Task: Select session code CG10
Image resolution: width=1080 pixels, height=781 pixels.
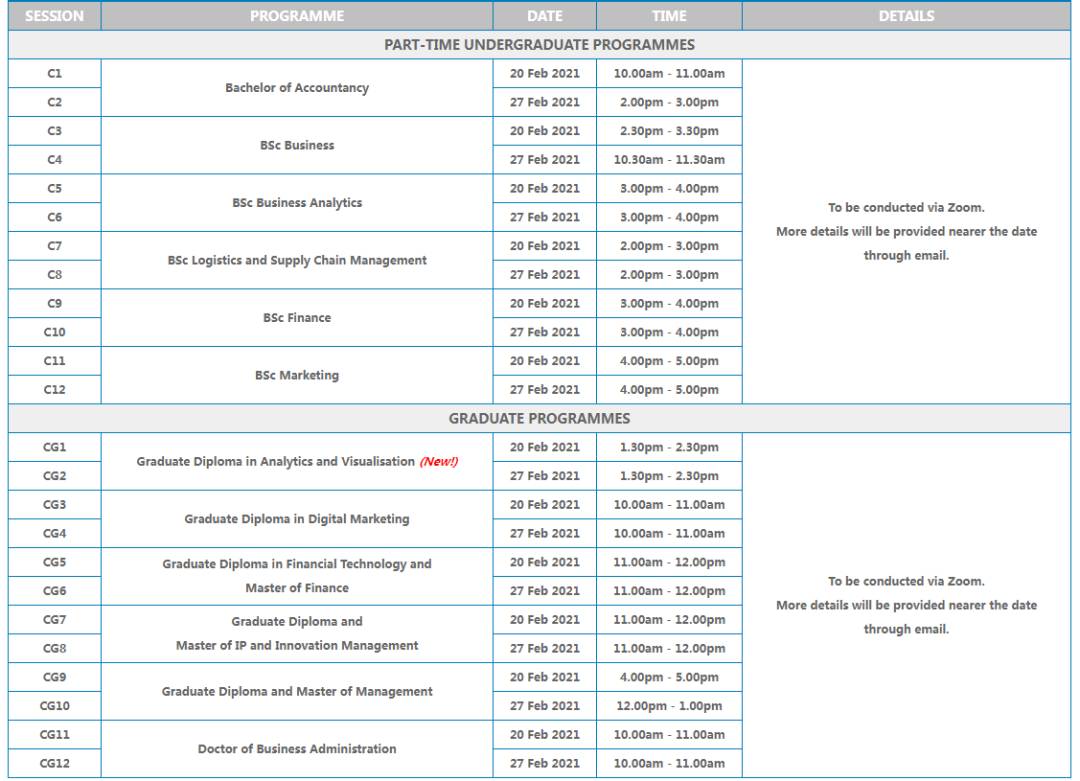Action: [54, 706]
